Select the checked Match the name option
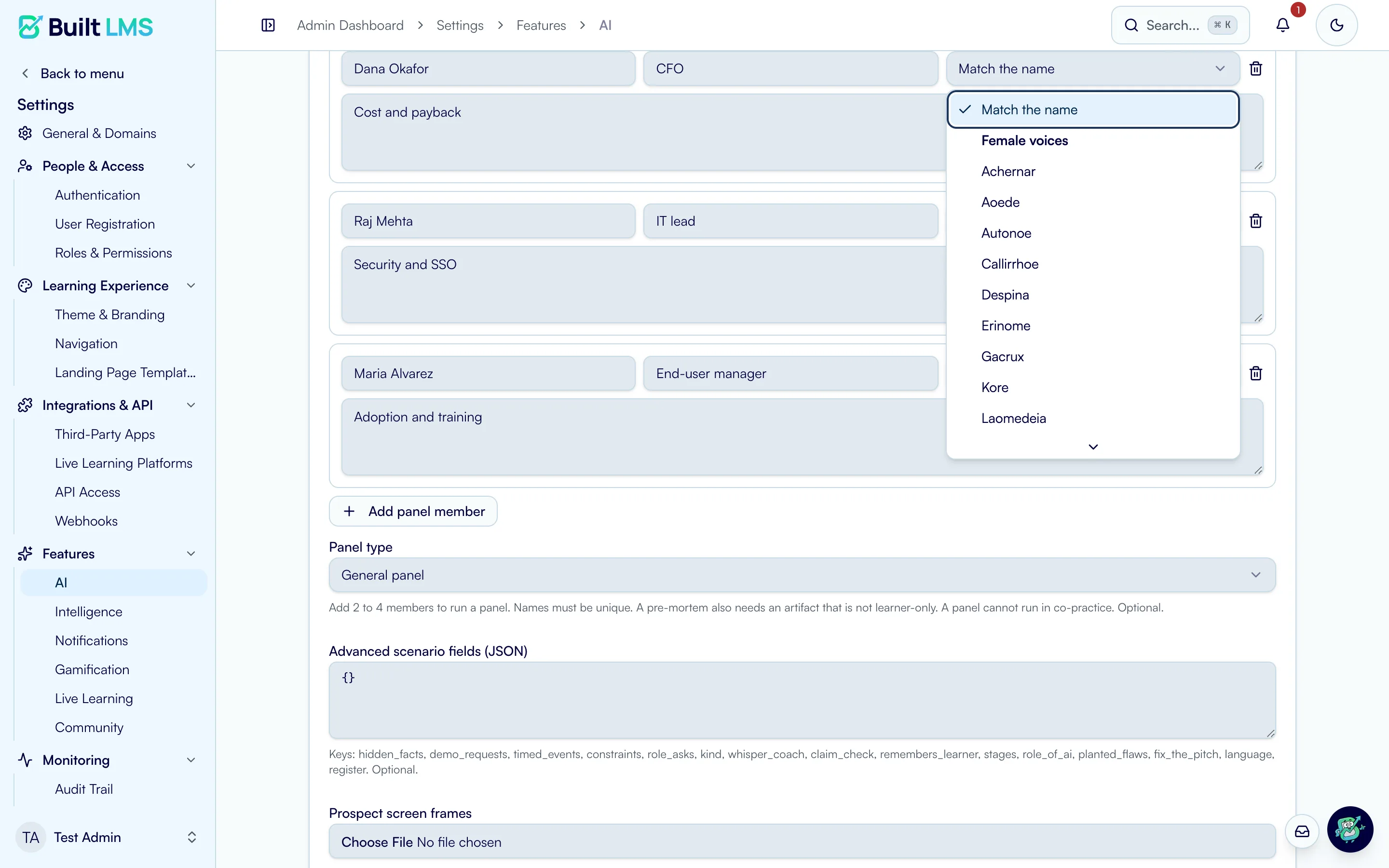The height and width of the screenshot is (868, 1389). pos(1093,109)
